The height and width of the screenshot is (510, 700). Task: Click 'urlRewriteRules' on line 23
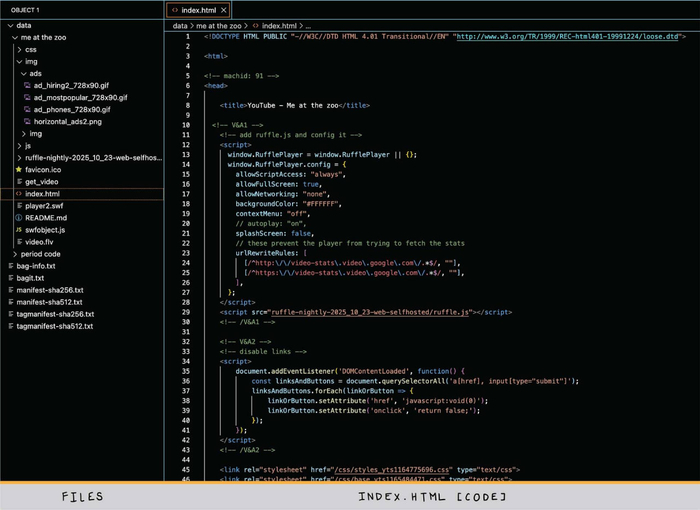click(267, 253)
